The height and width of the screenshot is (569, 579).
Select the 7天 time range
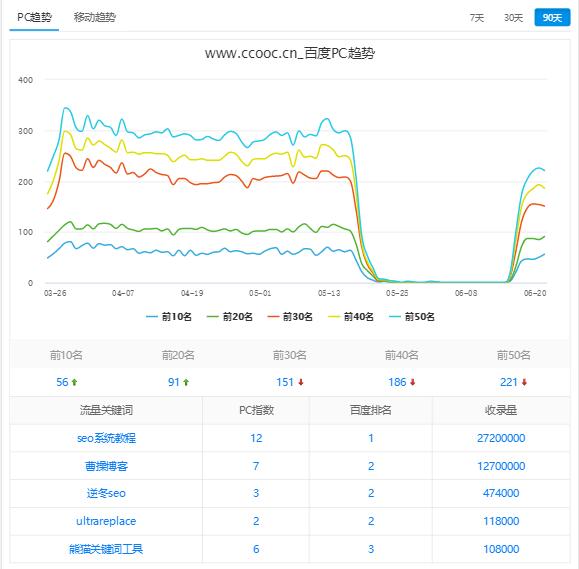tap(476, 18)
